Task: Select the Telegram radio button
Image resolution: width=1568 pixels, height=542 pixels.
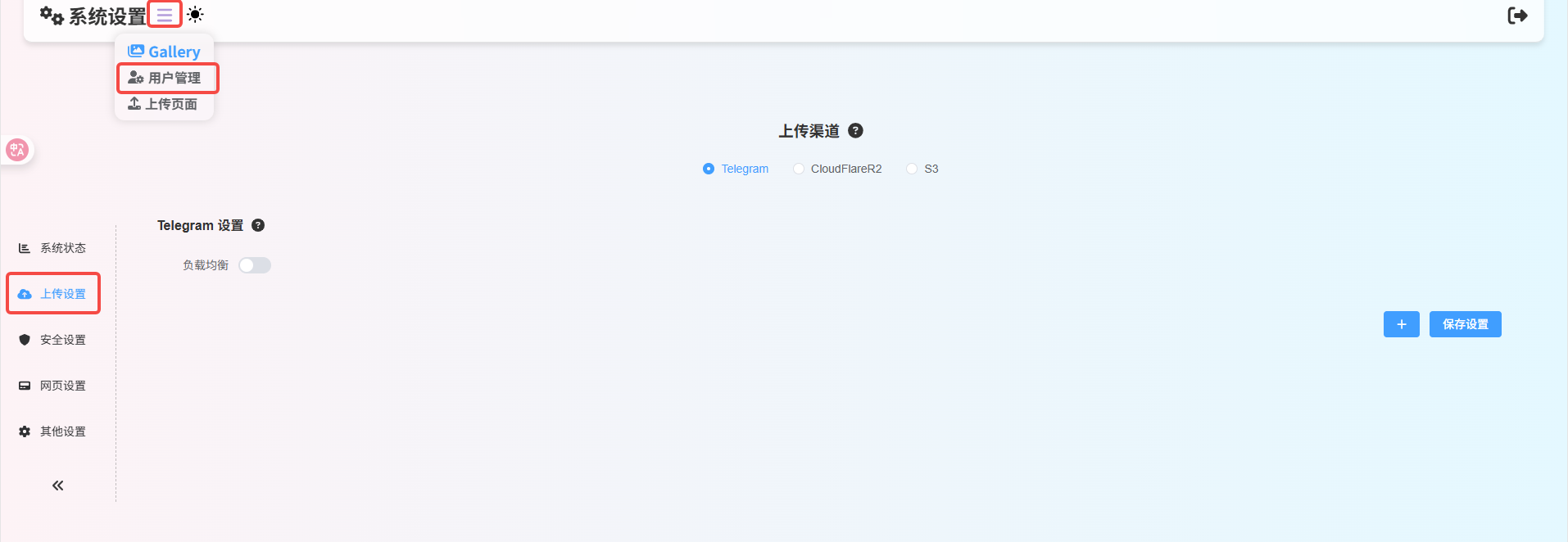Action: [709, 169]
